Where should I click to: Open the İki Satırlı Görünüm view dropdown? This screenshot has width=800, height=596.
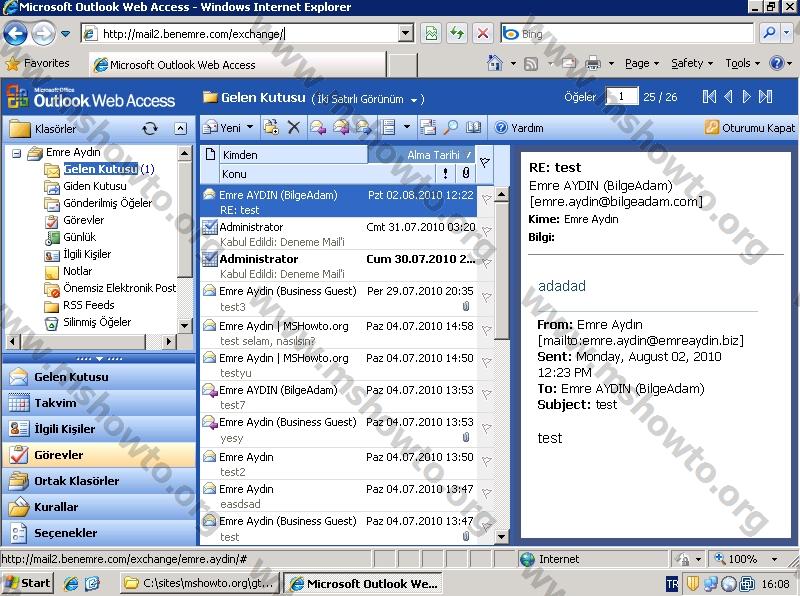click(x=367, y=99)
